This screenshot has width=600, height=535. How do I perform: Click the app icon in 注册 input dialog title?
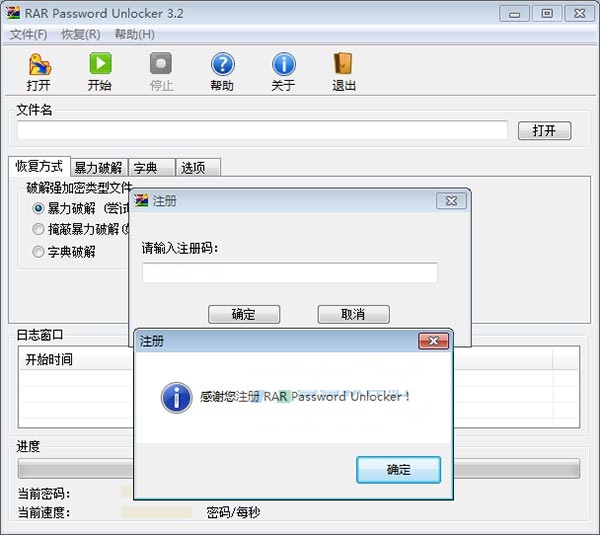141,200
